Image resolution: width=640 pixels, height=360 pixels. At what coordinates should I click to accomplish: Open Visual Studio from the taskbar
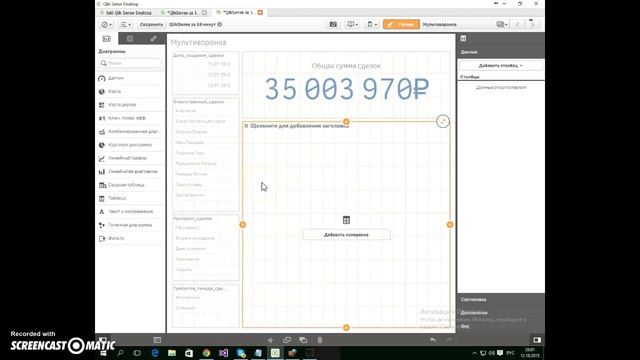pos(223,353)
